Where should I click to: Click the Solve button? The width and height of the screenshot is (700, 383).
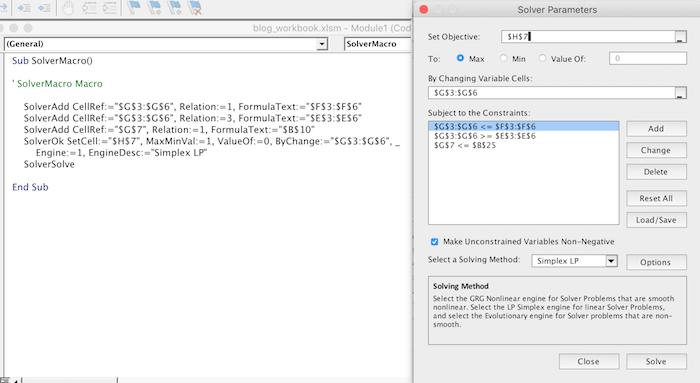[656, 362]
